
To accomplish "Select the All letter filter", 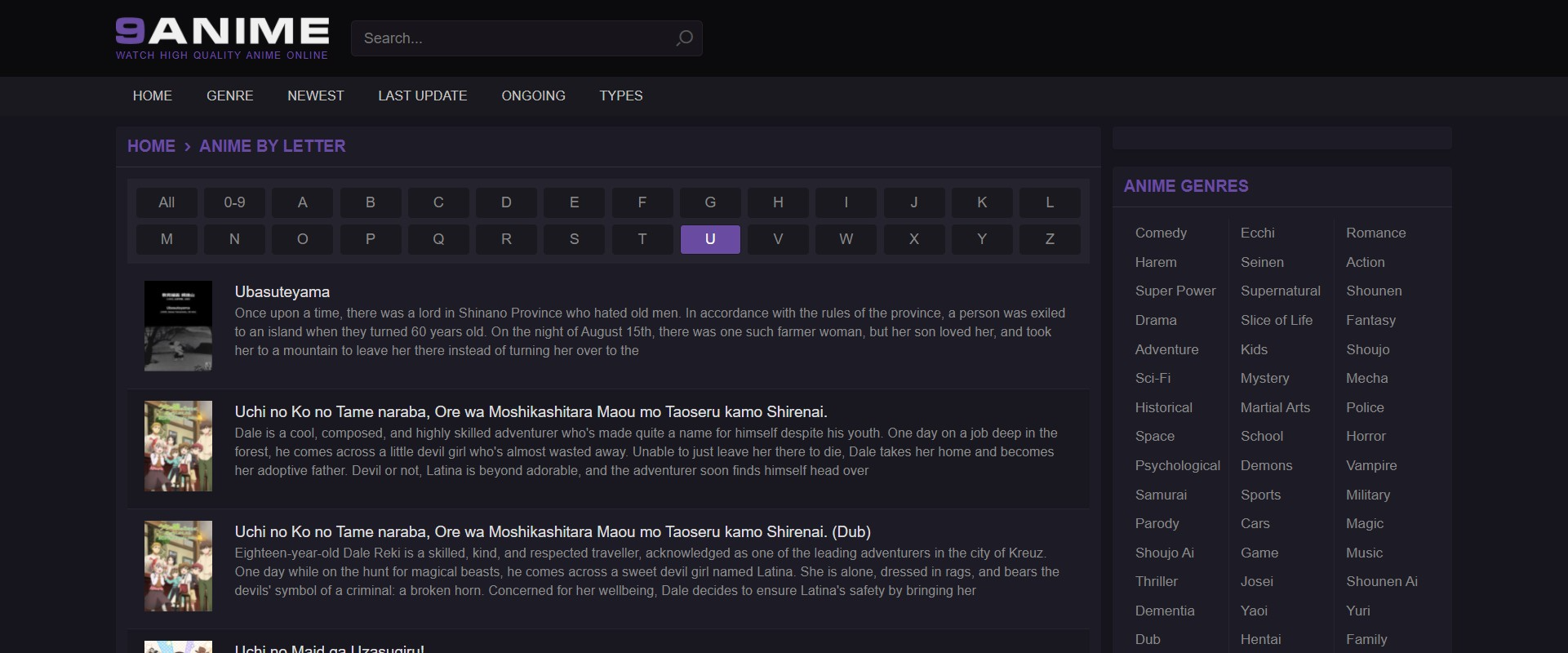I will click(x=167, y=202).
